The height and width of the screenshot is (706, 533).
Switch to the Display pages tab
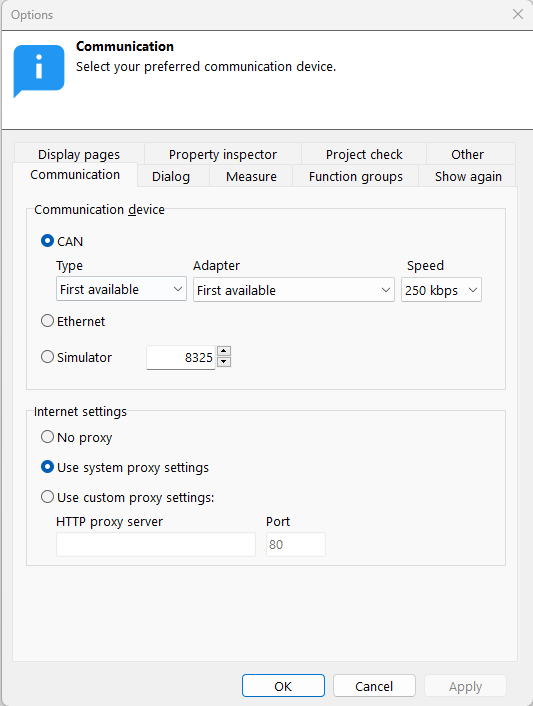[79, 154]
